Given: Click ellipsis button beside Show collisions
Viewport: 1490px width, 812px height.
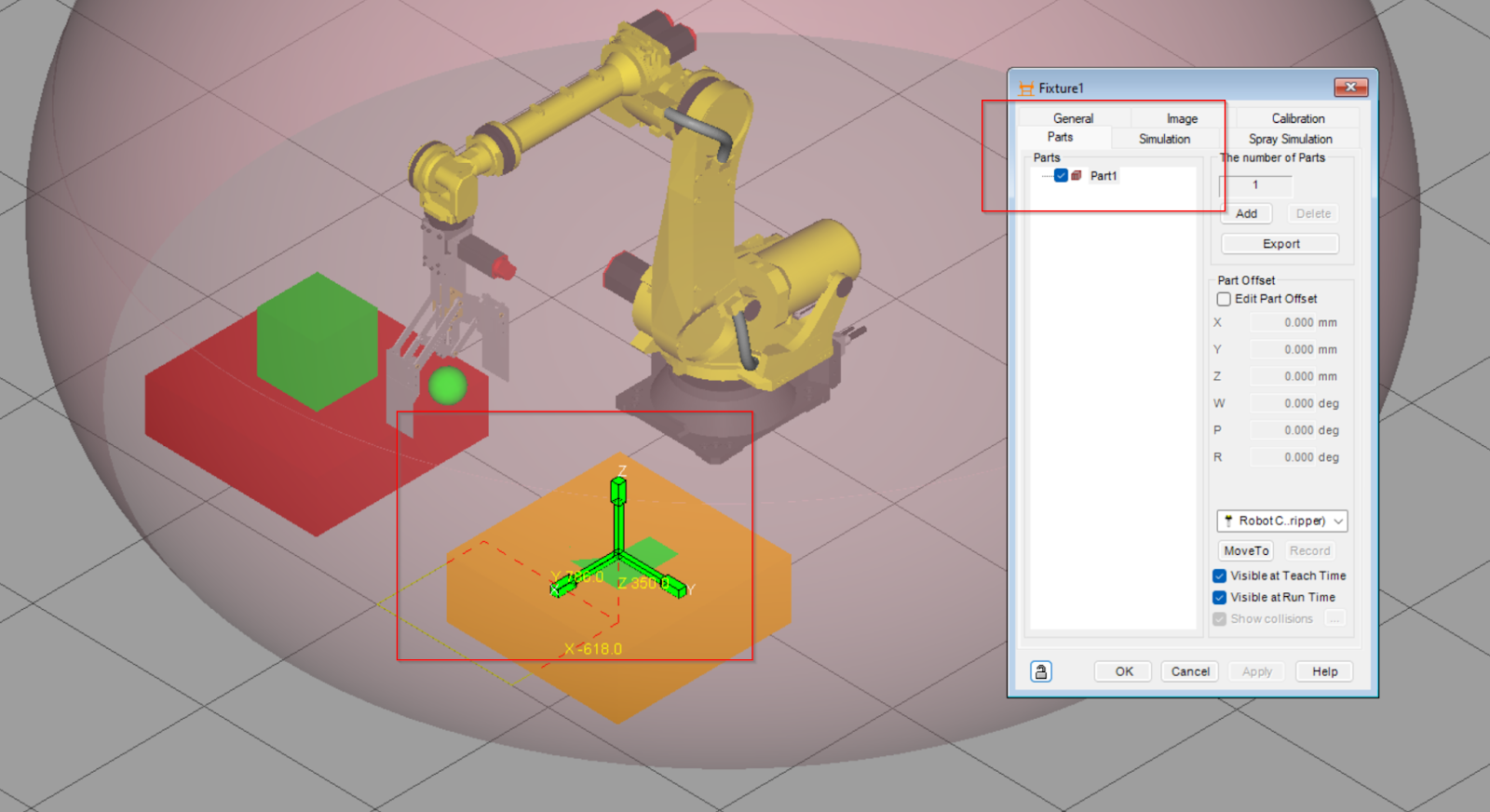Looking at the screenshot, I should click(x=1335, y=619).
